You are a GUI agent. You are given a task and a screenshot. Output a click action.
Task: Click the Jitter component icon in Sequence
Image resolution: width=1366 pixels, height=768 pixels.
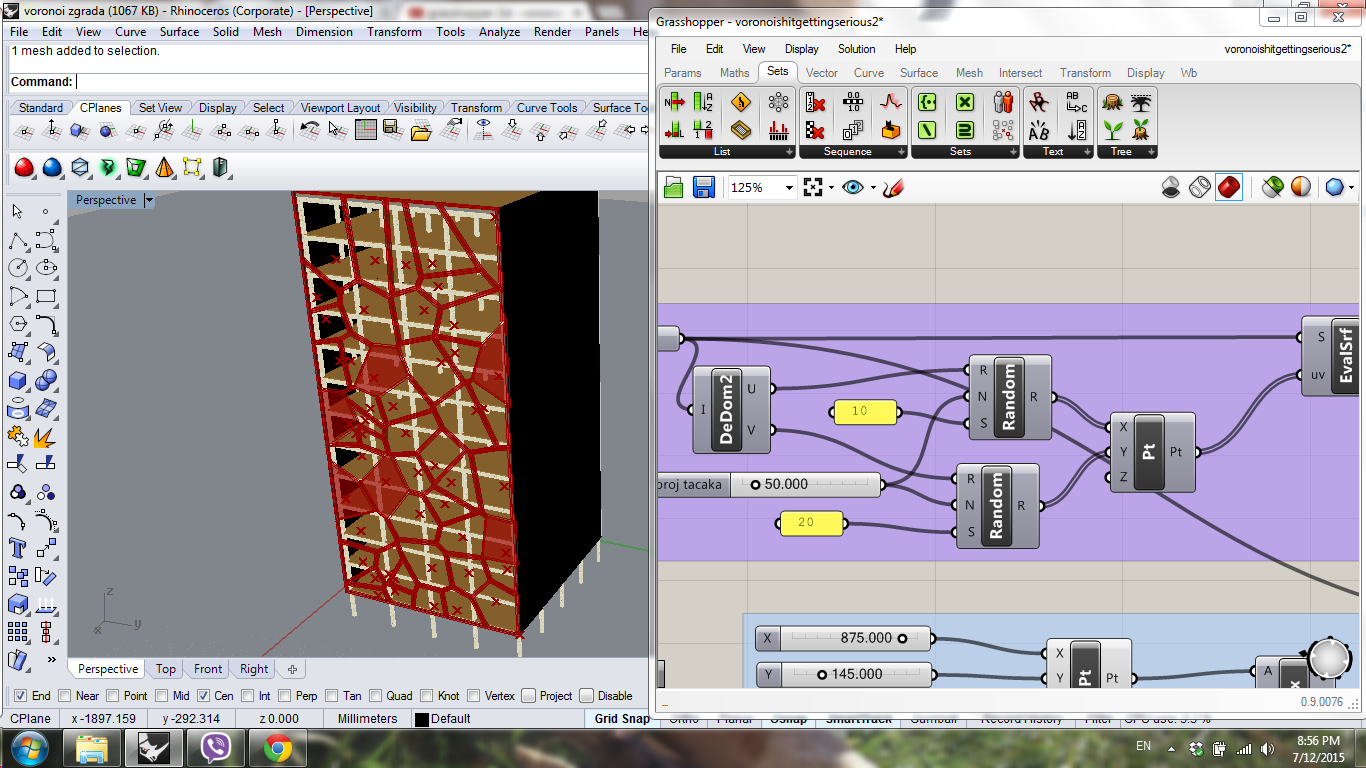tap(890, 102)
